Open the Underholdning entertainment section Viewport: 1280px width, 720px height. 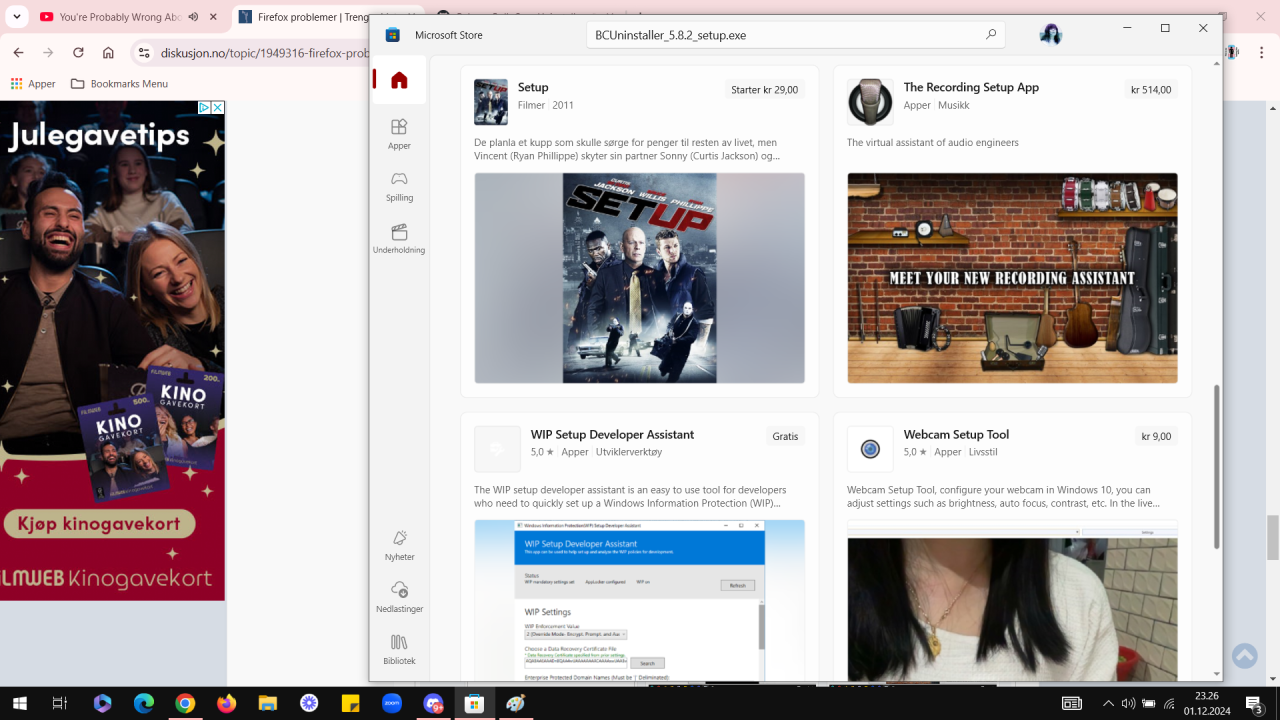(399, 238)
